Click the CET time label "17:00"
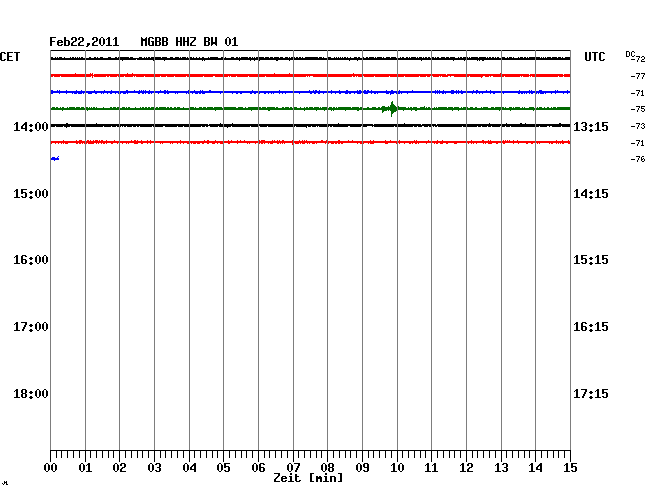Viewport: 650px width, 494px height. [31, 327]
